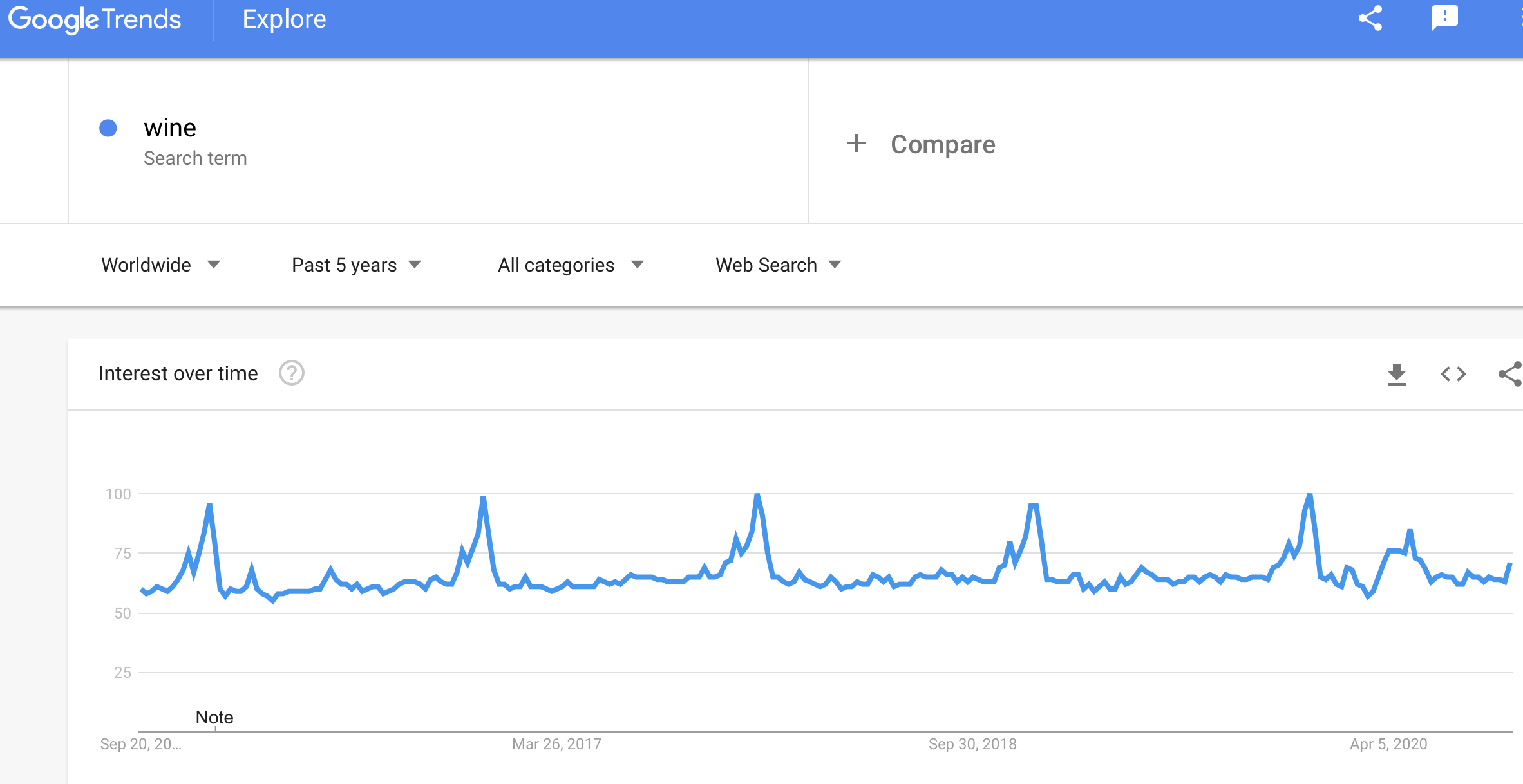This screenshot has width=1523, height=784.
Task: Expand the All categories dropdown
Action: [x=571, y=265]
